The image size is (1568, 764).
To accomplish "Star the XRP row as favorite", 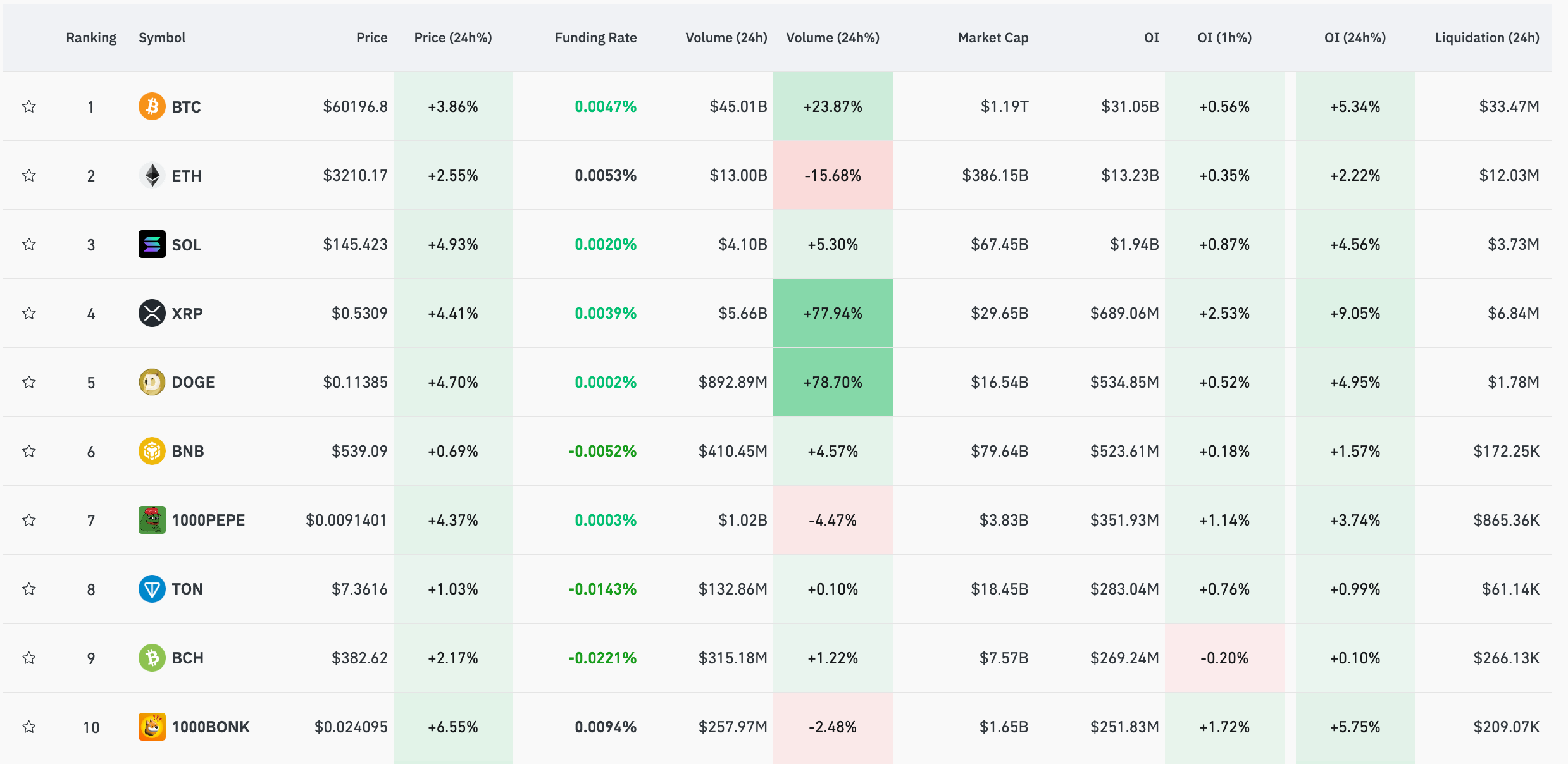I will click(x=28, y=313).
